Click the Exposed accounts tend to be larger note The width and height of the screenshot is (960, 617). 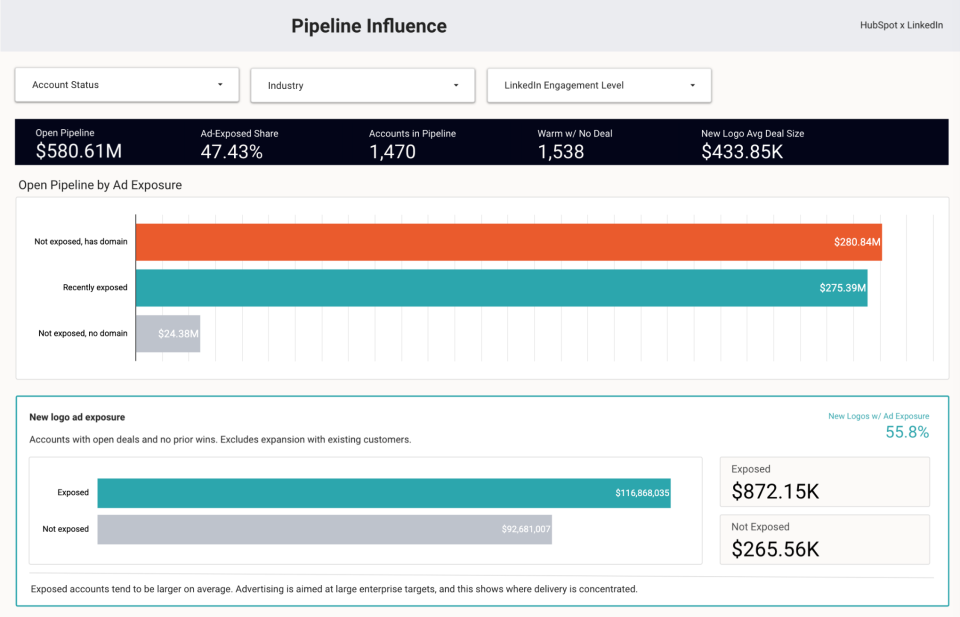[x=334, y=589]
